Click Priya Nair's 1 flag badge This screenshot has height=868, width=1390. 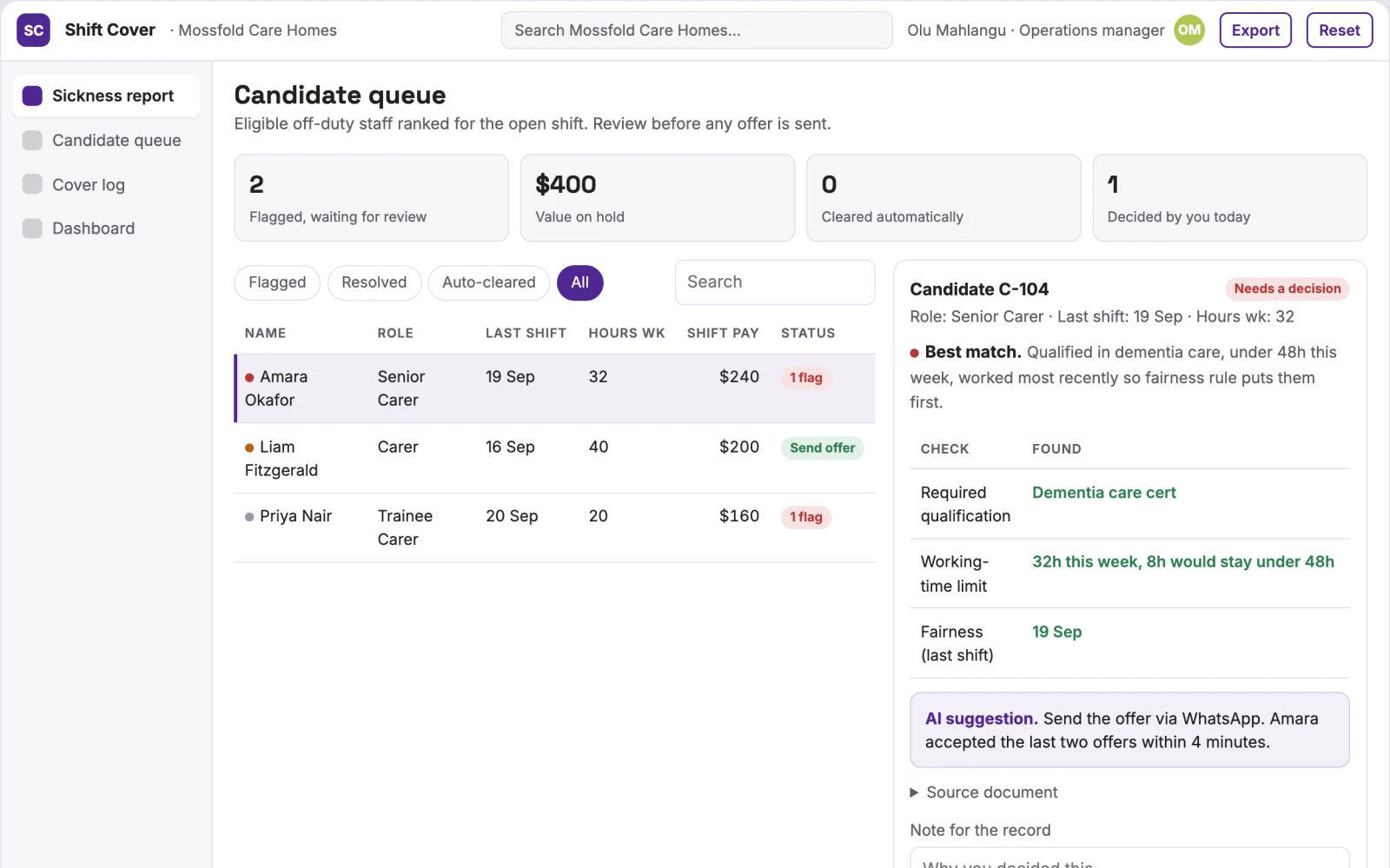click(806, 517)
